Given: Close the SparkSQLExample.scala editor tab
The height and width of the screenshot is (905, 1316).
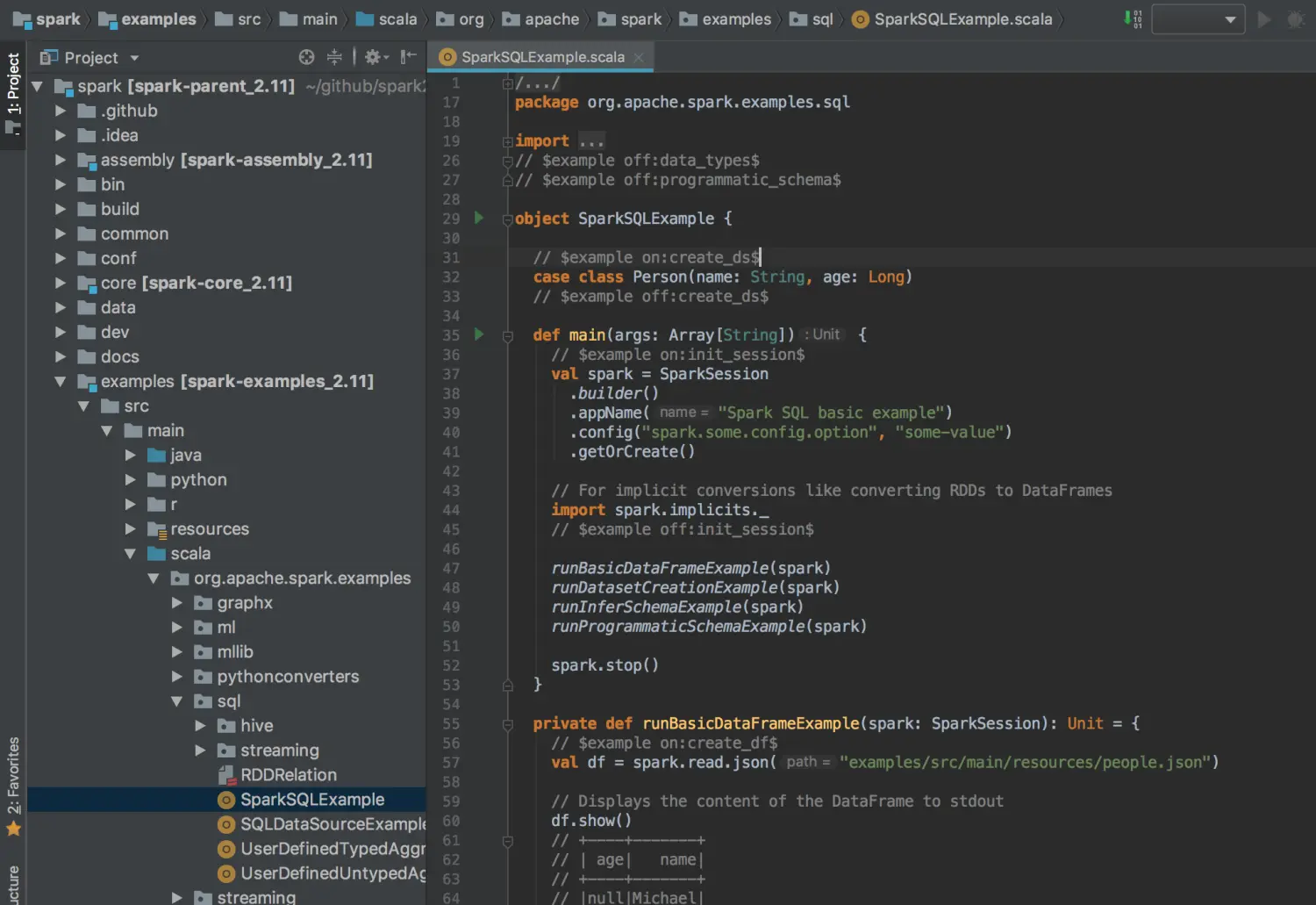Looking at the screenshot, I should [x=639, y=57].
